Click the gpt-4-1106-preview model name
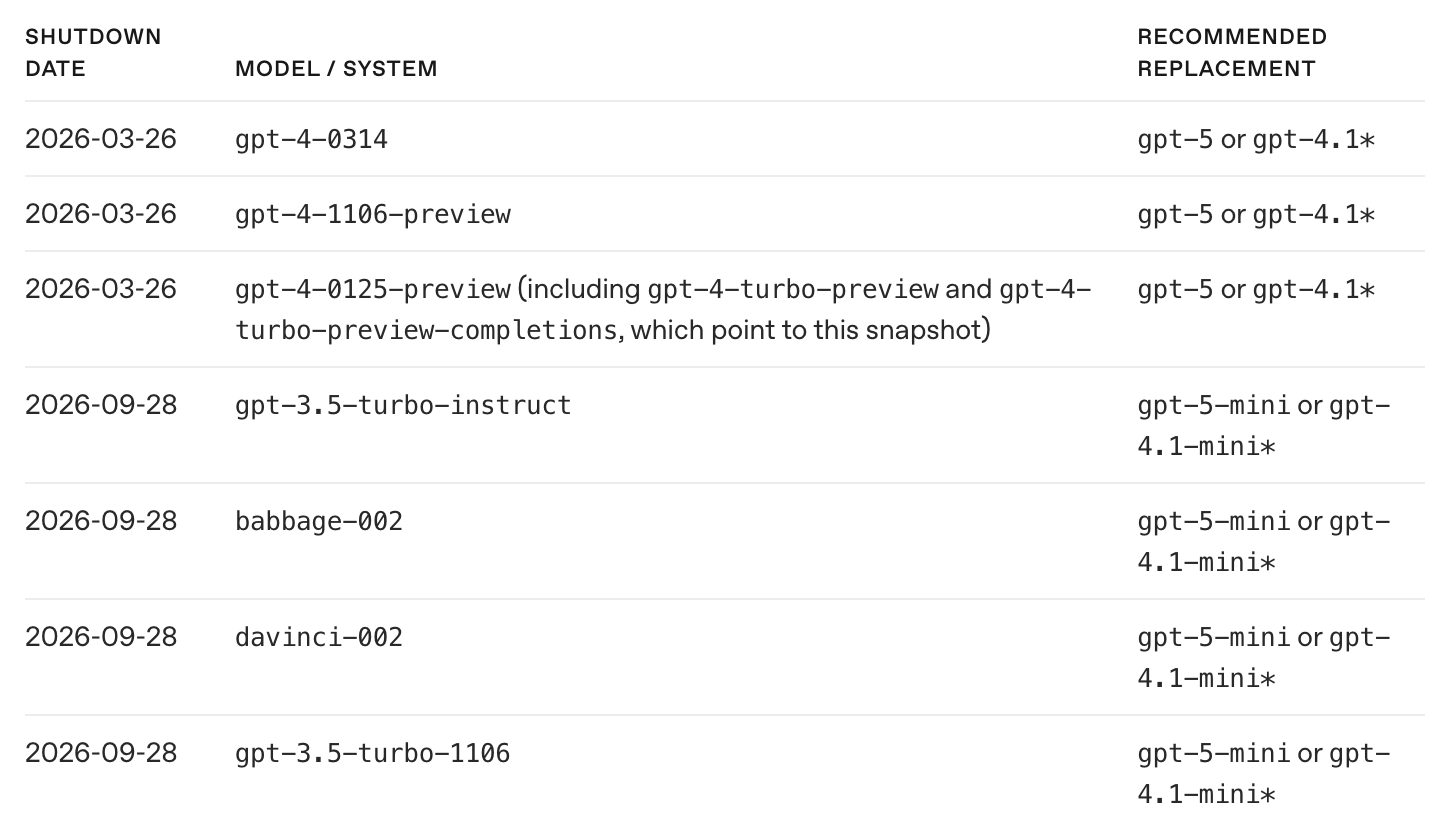 click(x=373, y=214)
